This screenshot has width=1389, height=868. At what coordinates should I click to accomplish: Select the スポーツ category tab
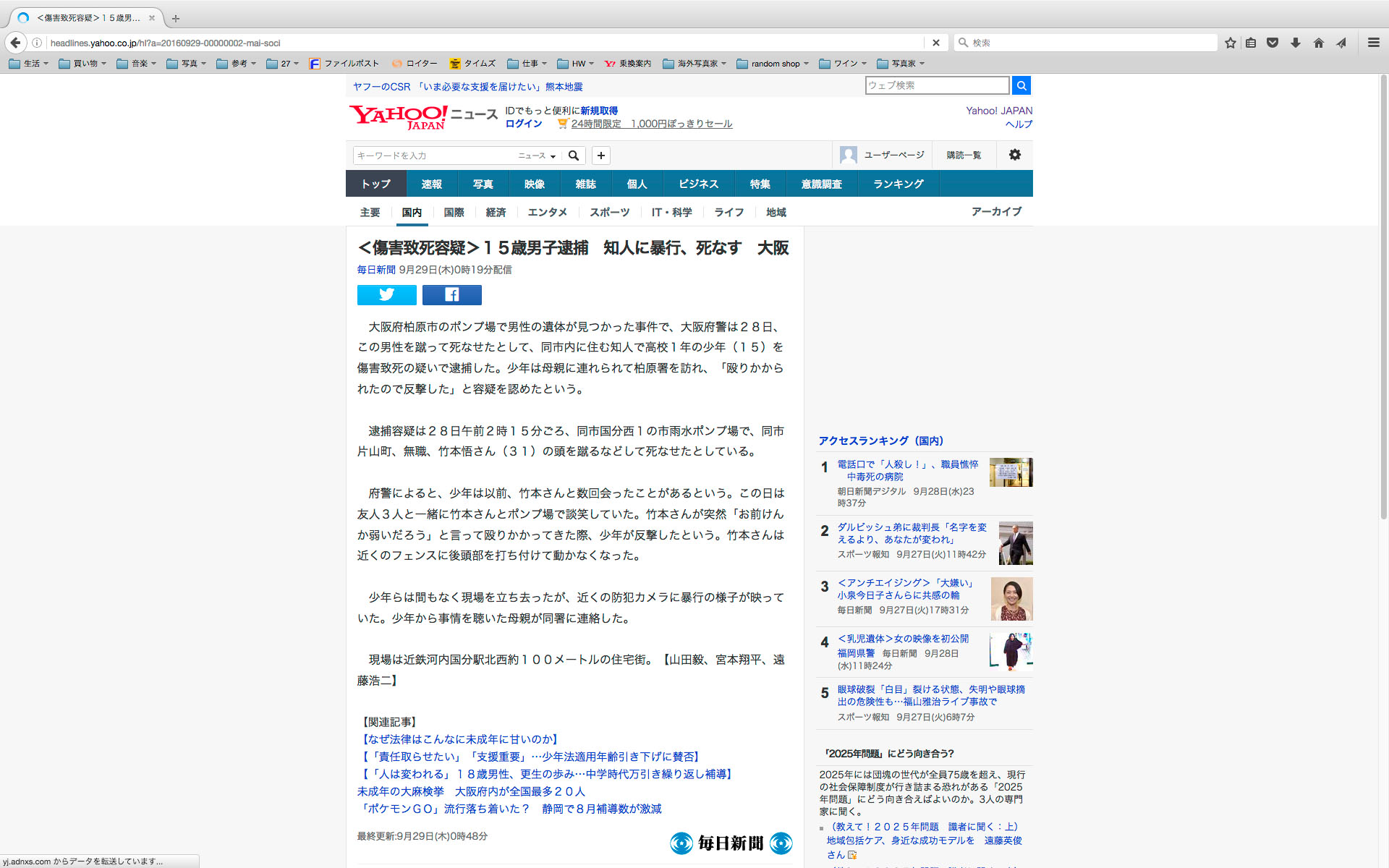tap(609, 212)
